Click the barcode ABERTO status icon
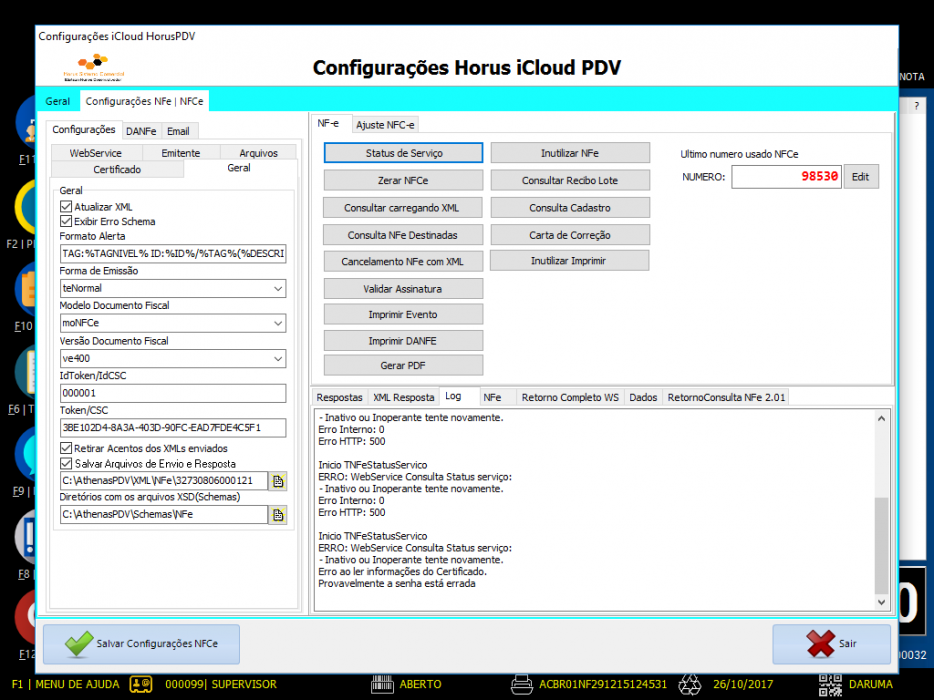 click(382, 684)
